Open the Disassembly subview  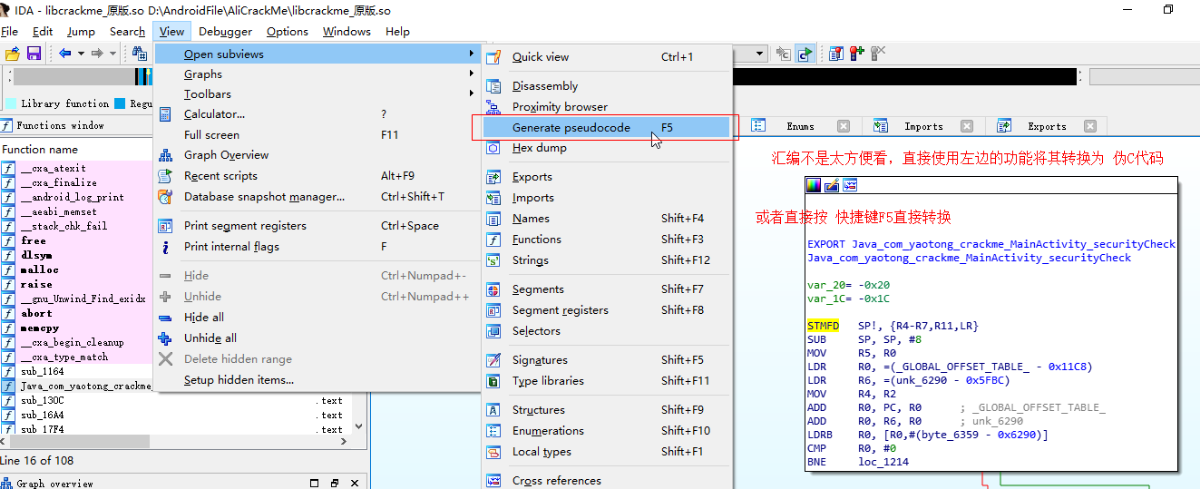606,86
